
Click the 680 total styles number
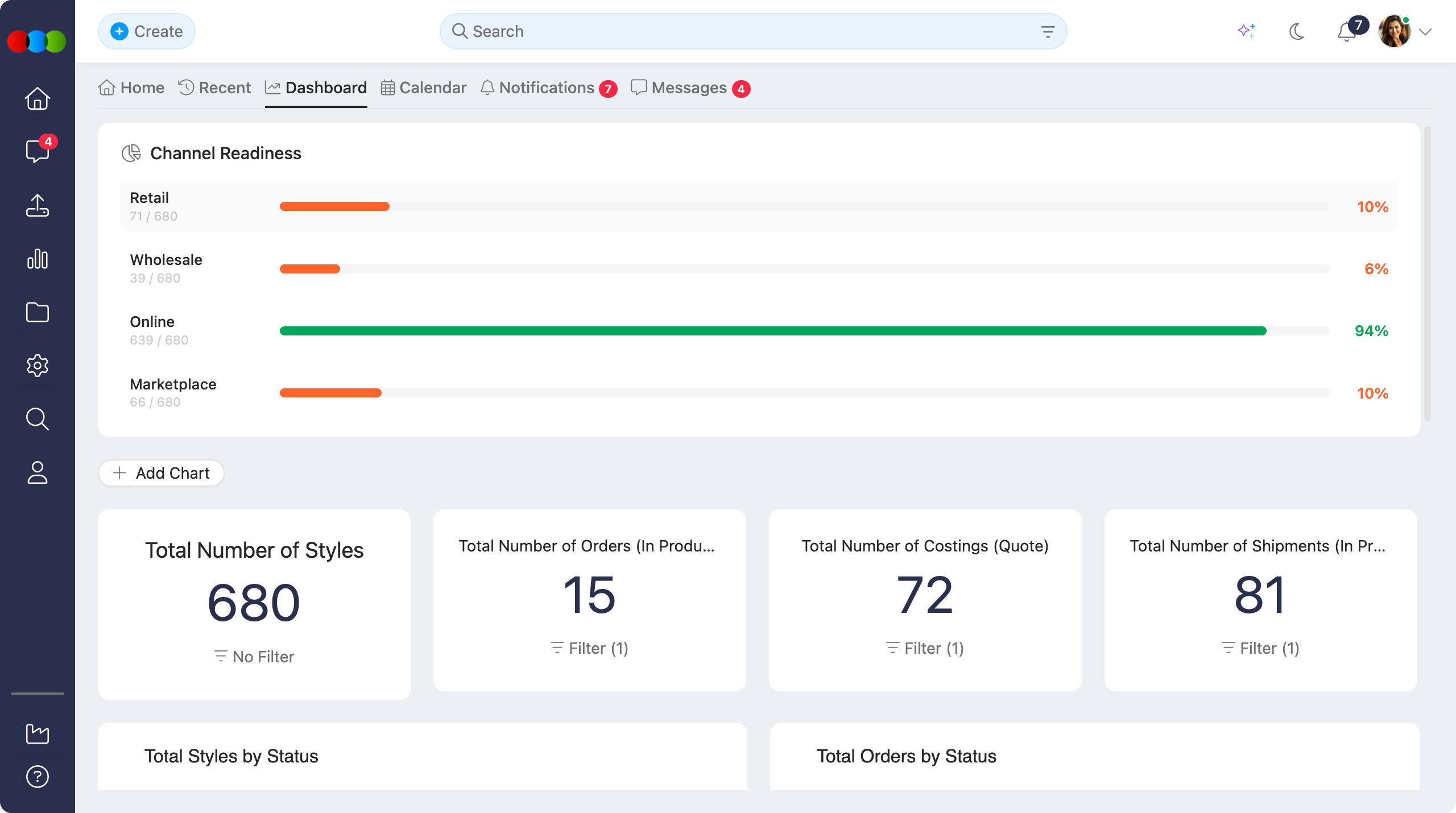254,603
